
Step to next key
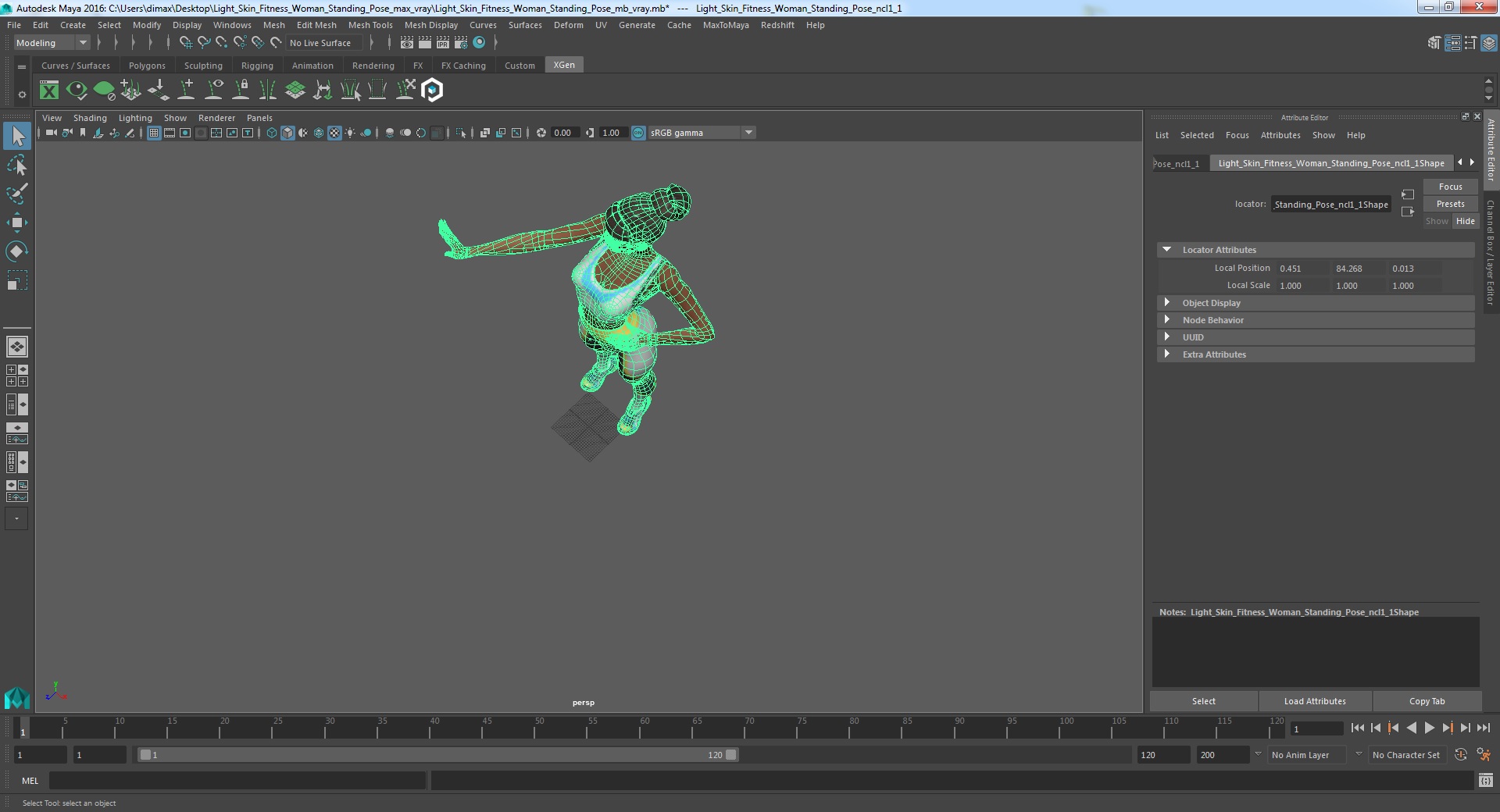click(x=1447, y=728)
